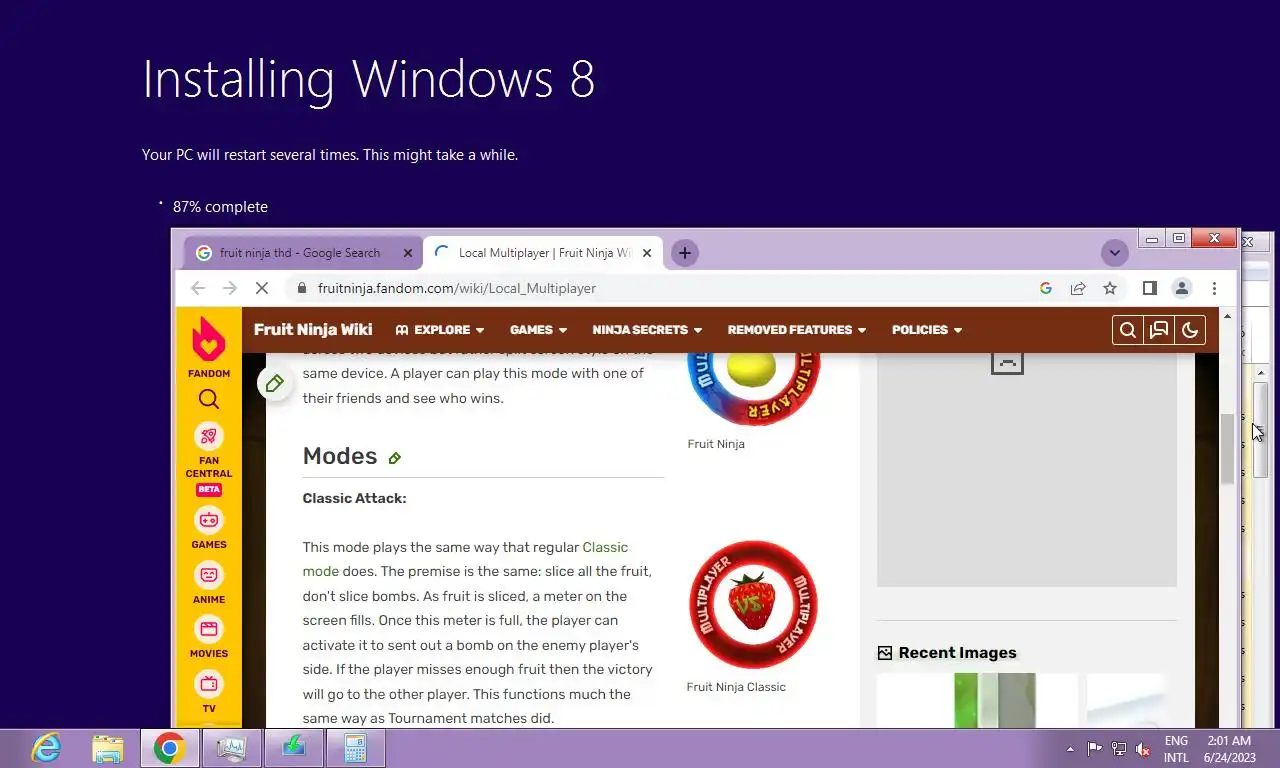The width and height of the screenshot is (1280, 768).
Task: Launch Internet Explorer from taskbar
Action: [46, 748]
